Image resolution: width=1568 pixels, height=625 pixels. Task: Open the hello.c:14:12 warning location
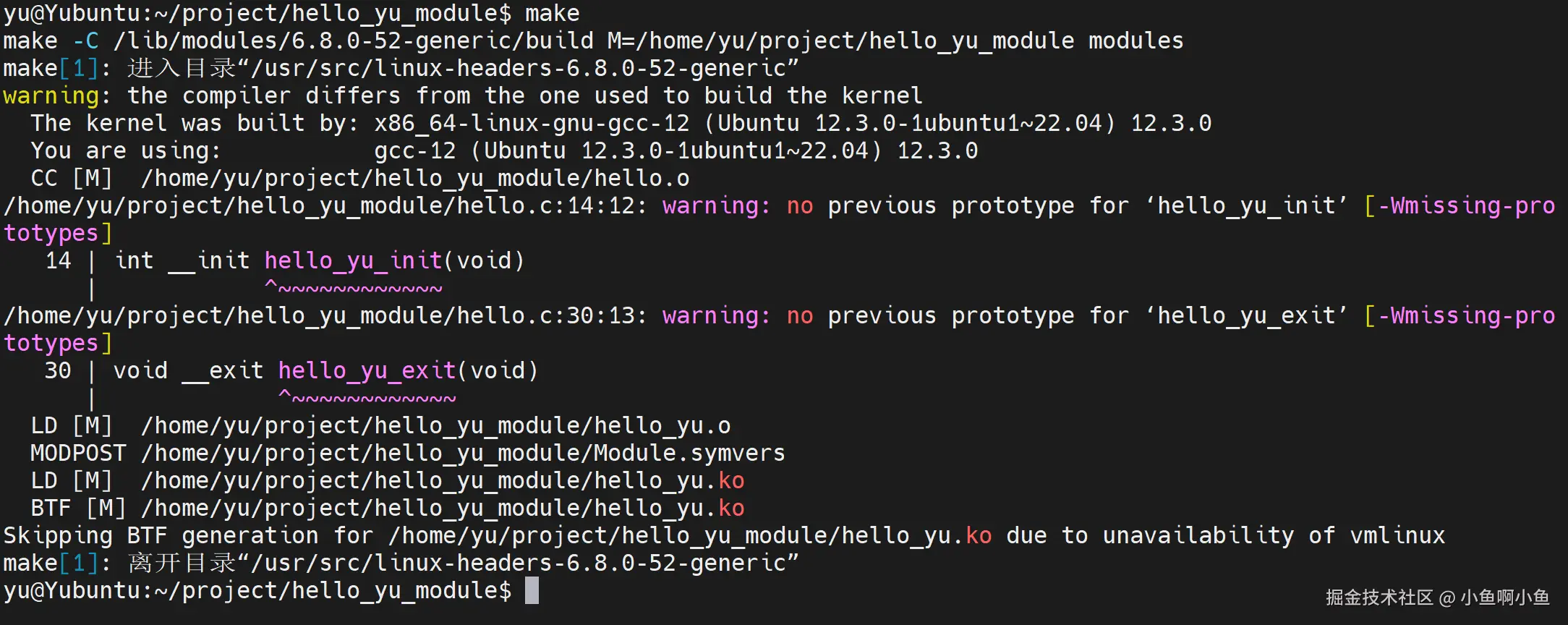click(x=324, y=205)
